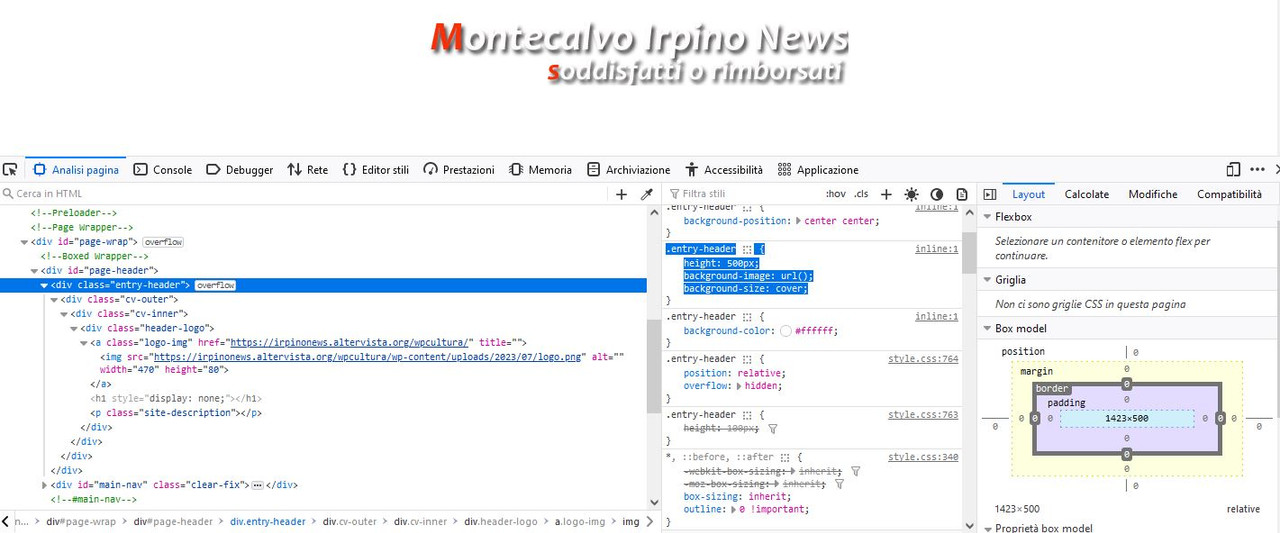Switch to Compatibilità sidebar tab
This screenshot has width=1280, height=533.
point(1229,194)
